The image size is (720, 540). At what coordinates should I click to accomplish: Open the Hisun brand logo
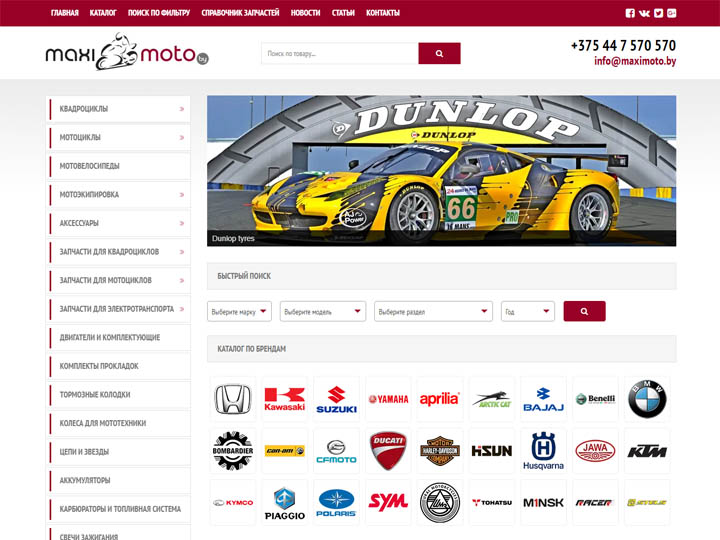492,451
